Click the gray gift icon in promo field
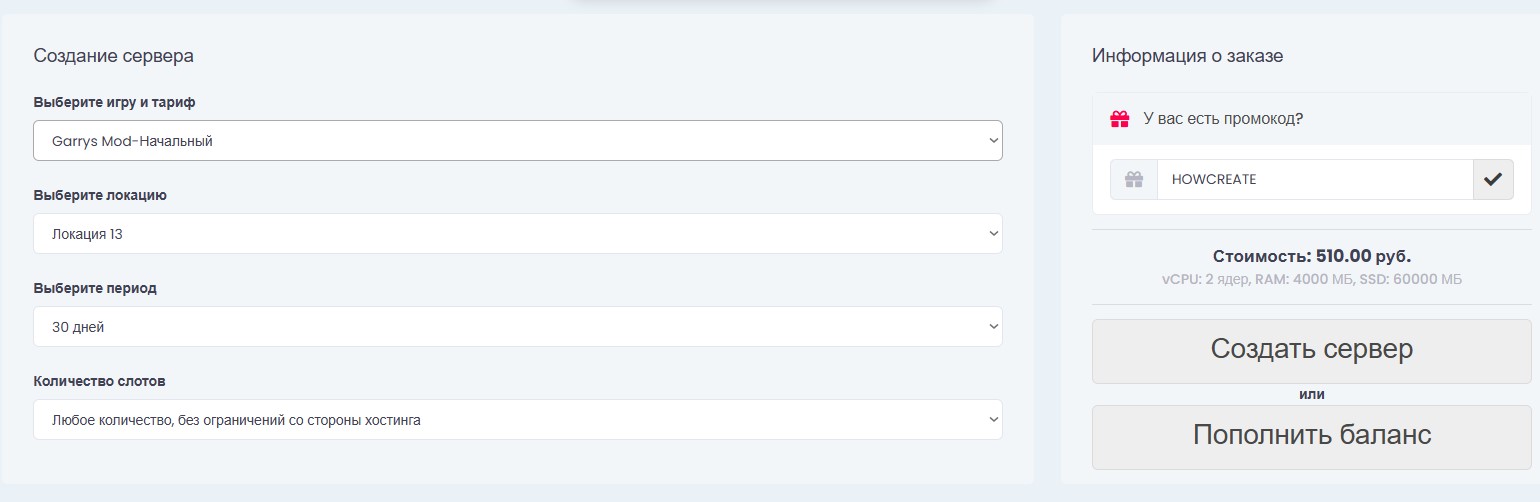This screenshot has width=1540, height=502. pos(1133,180)
